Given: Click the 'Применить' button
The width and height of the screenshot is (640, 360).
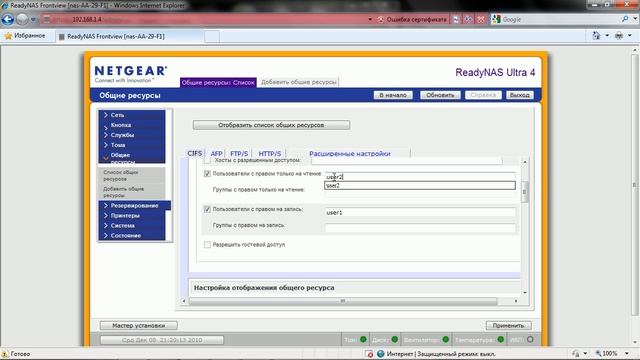Looking at the screenshot, I should click(508, 326).
